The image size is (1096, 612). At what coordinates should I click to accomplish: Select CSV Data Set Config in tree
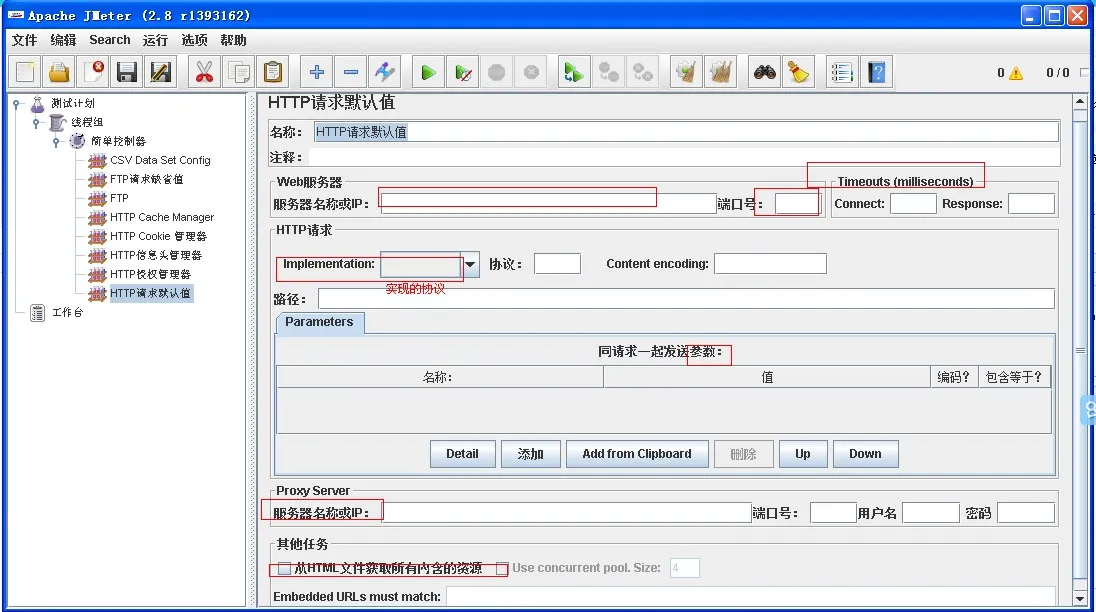(160, 160)
